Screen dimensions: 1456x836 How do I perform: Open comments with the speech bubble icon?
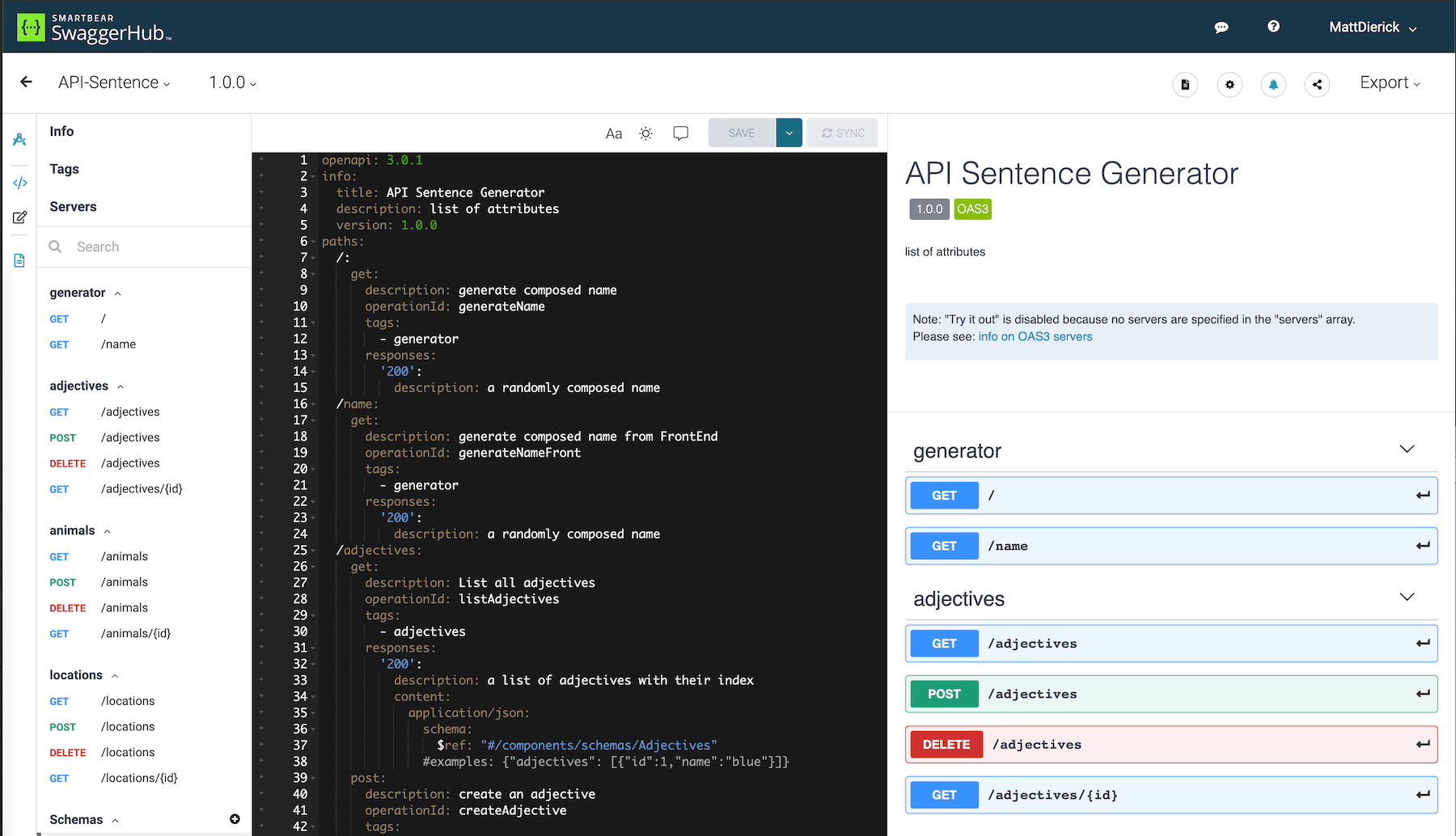tap(680, 133)
